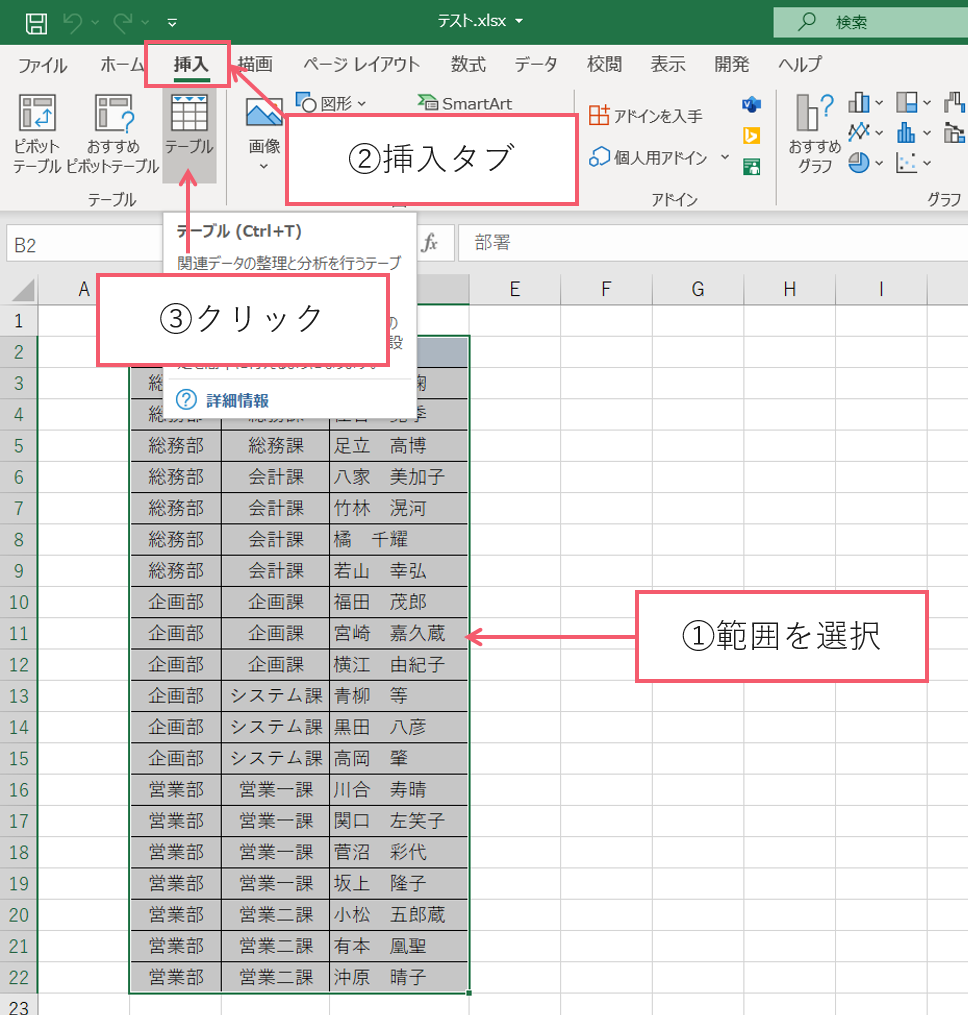The height and width of the screenshot is (1015, 968).
Task: Open the Data (データ) tab
Action: click(x=536, y=65)
